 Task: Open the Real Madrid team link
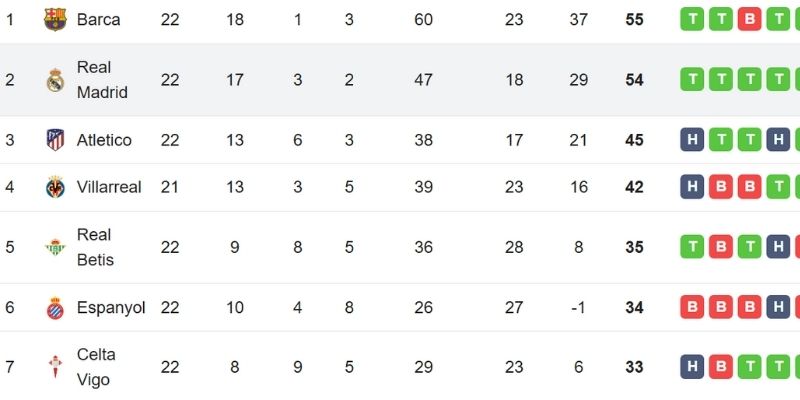coord(102,80)
